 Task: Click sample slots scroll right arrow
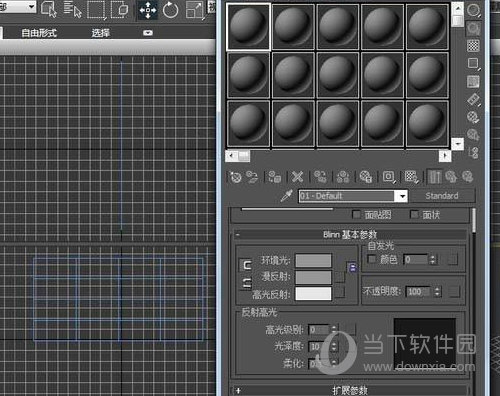tap(445, 156)
